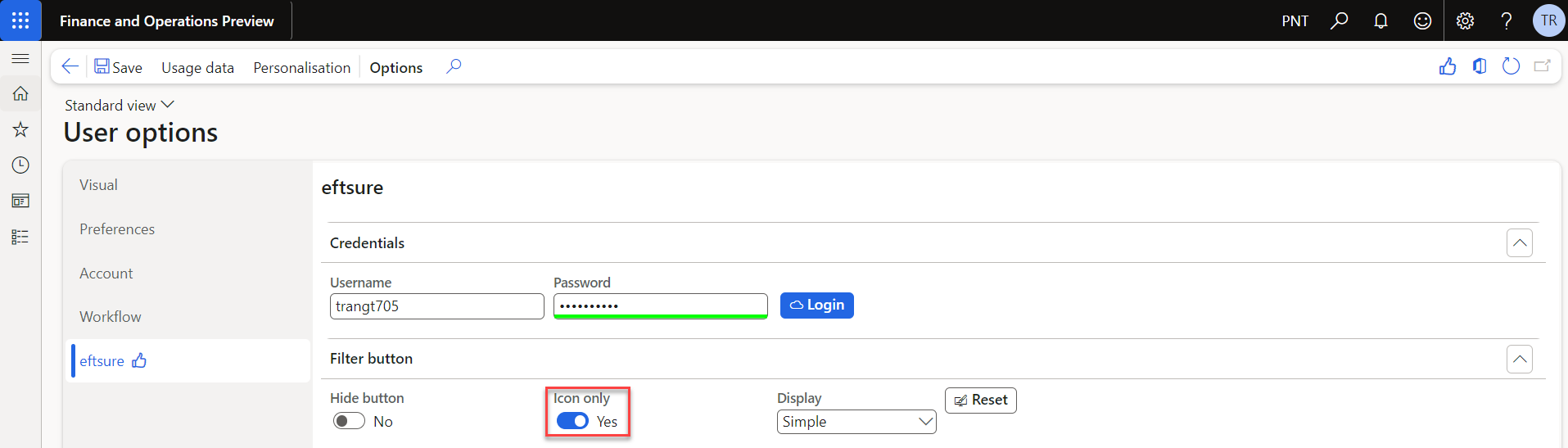Open global search in top bar
This screenshot has height=448, width=1568.
(x=1340, y=20)
